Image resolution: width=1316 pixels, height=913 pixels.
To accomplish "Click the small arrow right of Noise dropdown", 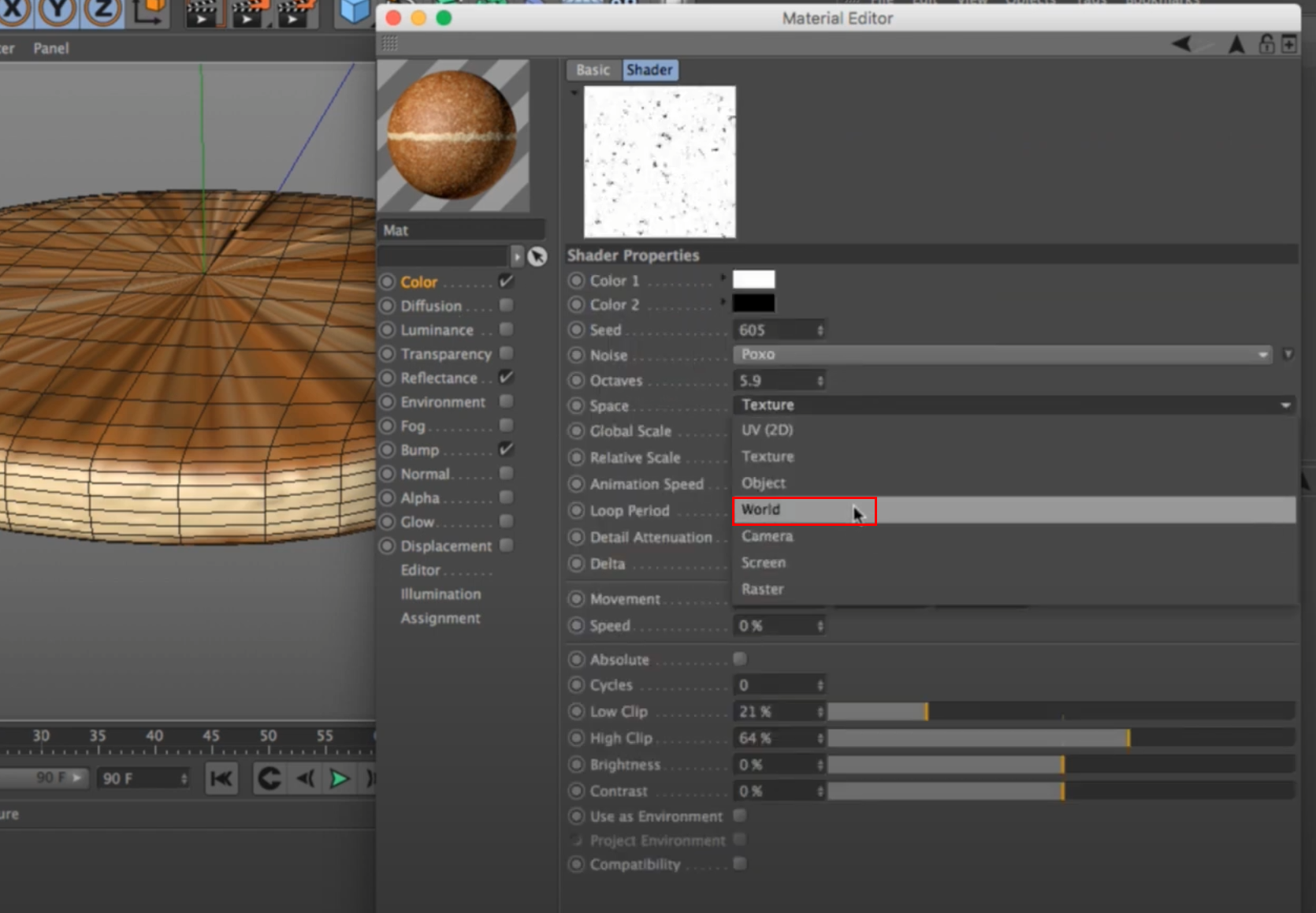I will pyautogui.click(x=1288, y=355).
